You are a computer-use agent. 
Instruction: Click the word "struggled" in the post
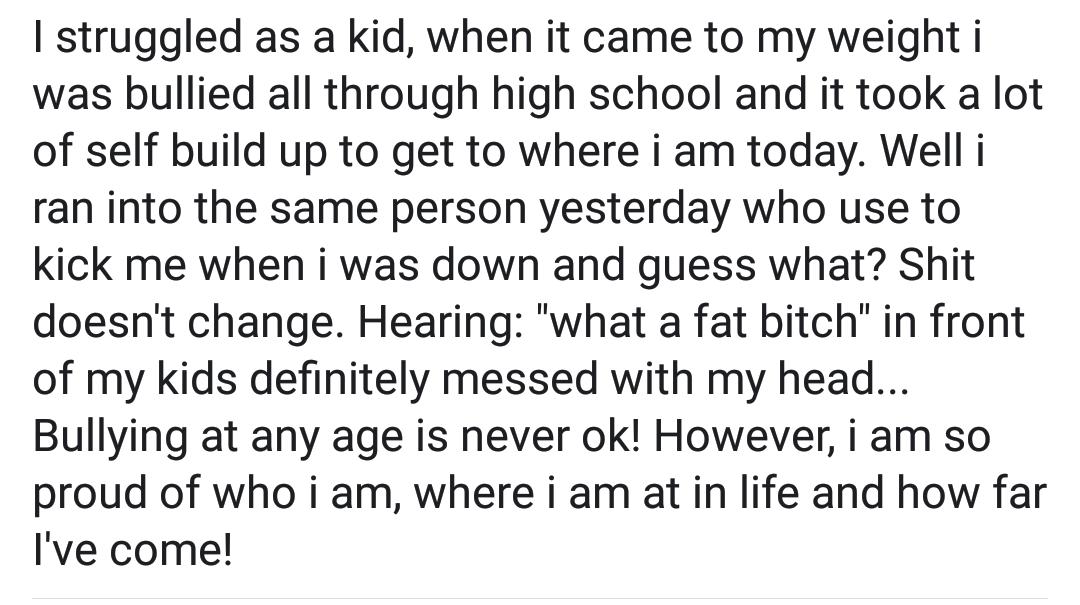tap(148, 39)
